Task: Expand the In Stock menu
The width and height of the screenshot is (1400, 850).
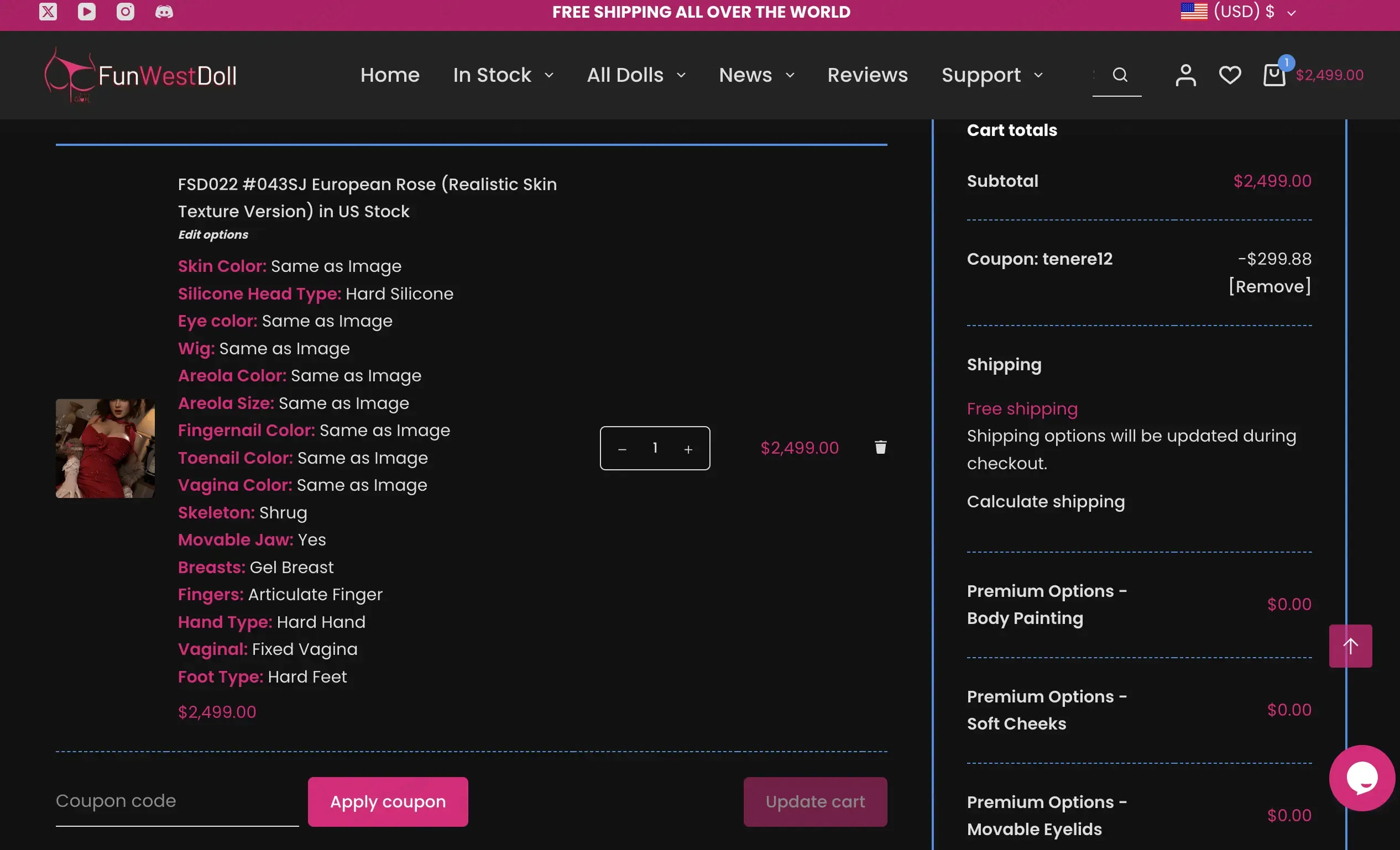Action: pos(503,75)
